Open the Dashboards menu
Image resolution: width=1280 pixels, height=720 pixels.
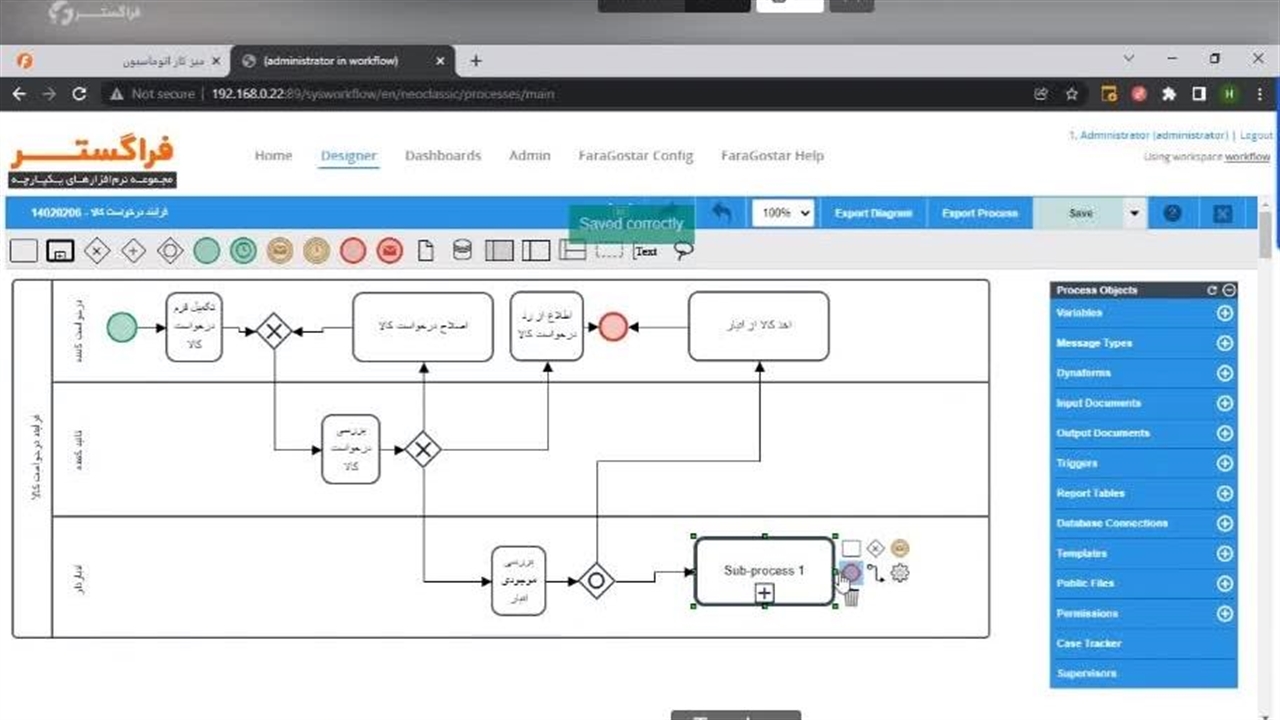click(443, 156)
